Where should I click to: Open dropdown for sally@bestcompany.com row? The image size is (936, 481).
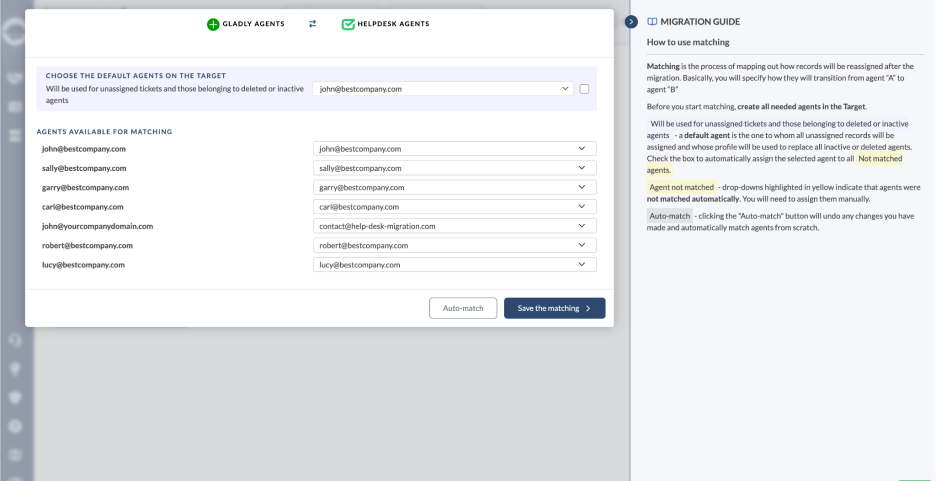(455, 168)
